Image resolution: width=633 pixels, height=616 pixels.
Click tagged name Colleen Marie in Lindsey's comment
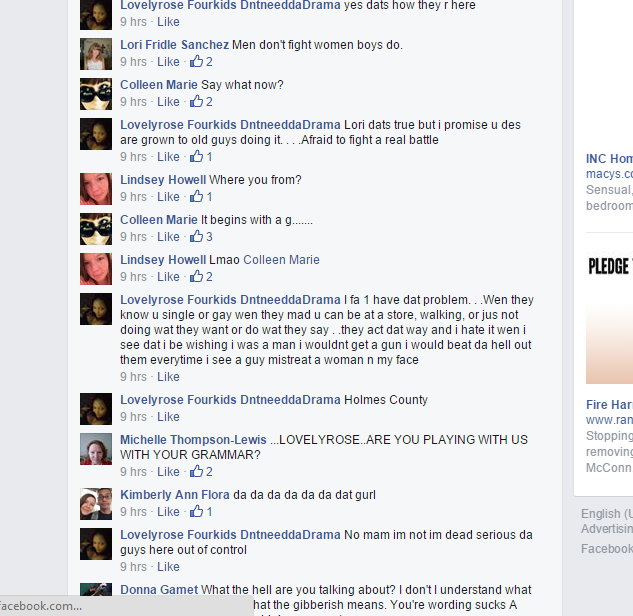281,260
